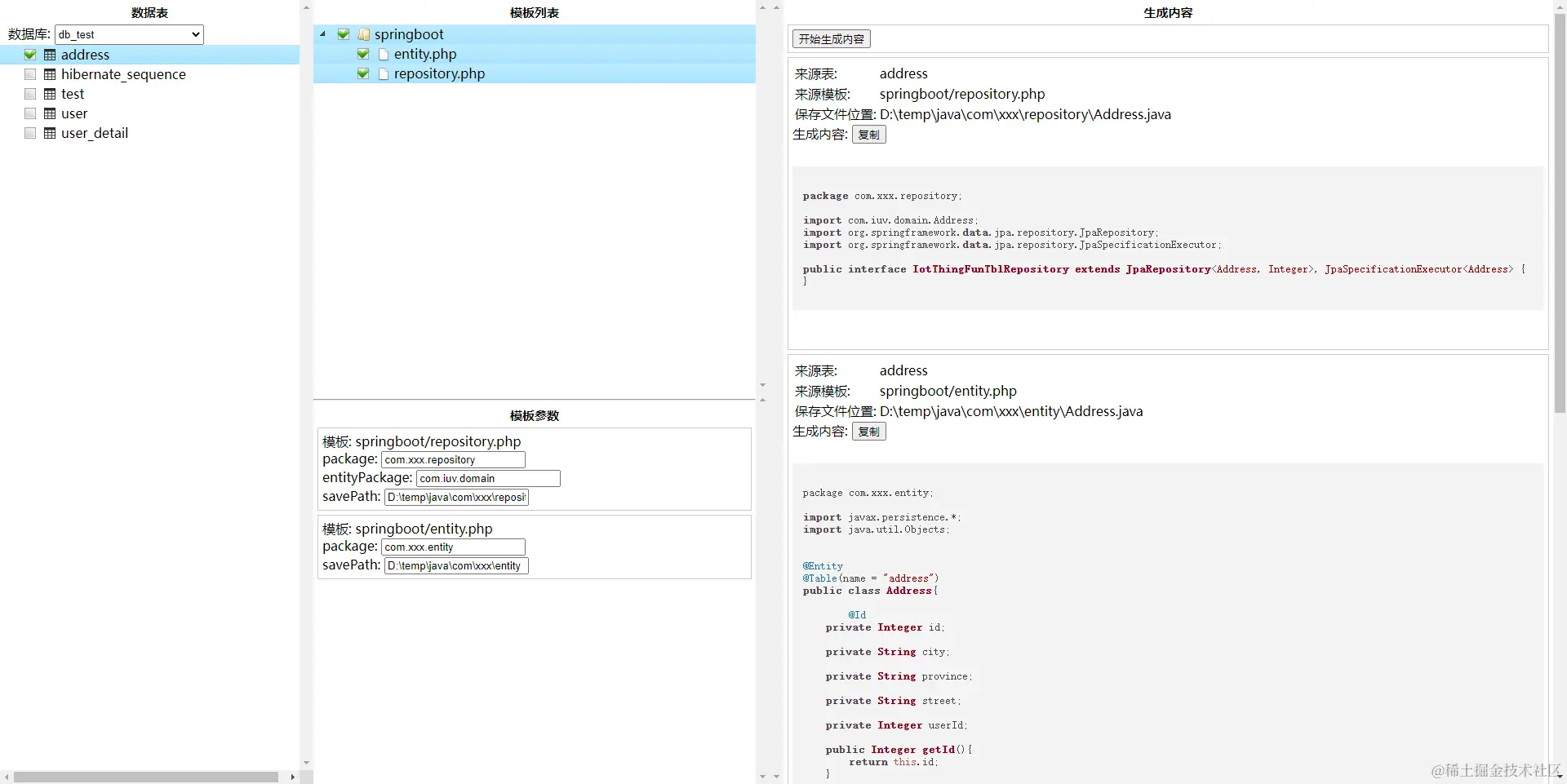
Task: Copy the generated repository code
Action: coord(869,135)
